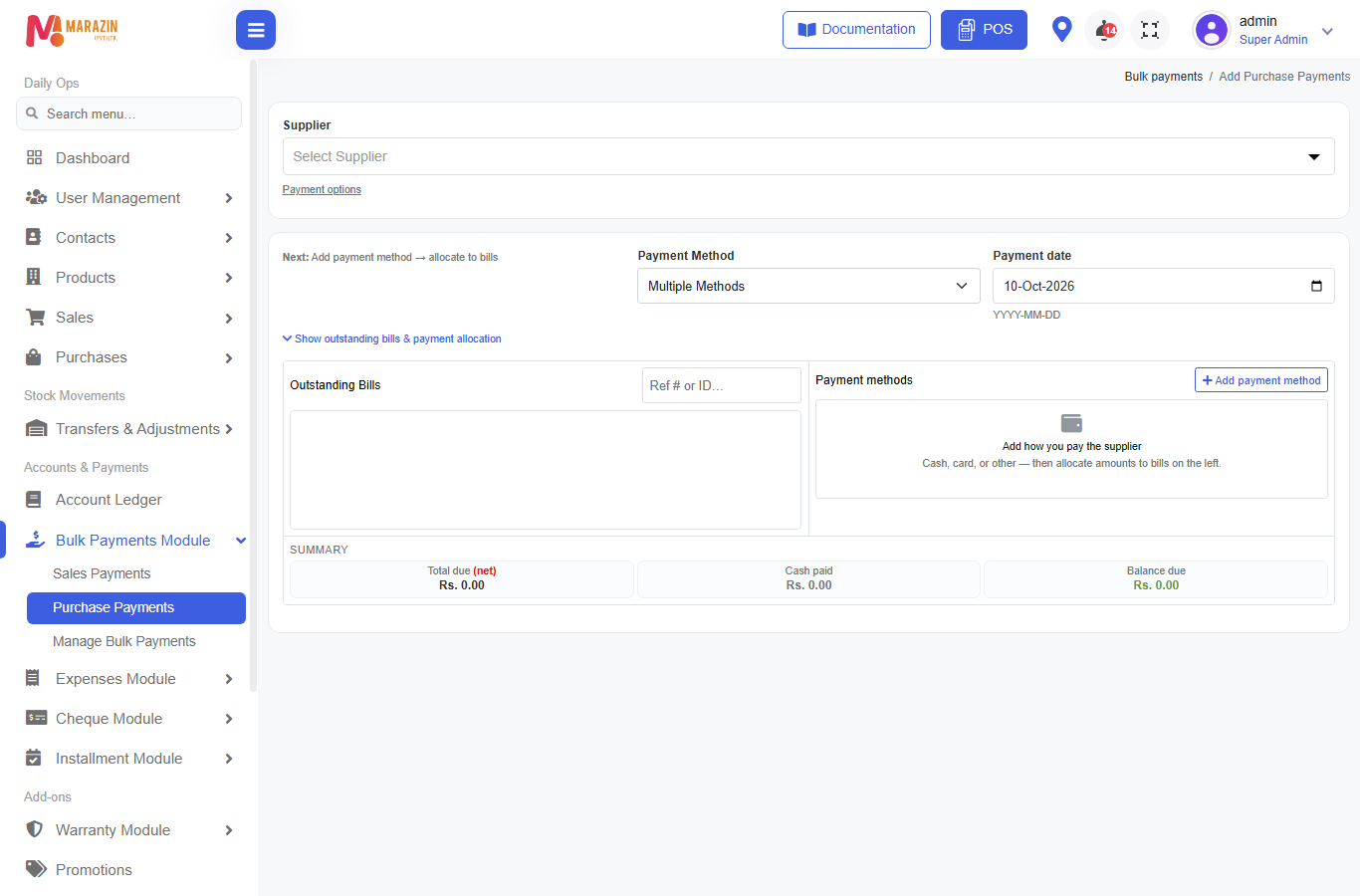The height and width of the screenshot is (896, 1360).
Task: Focus the Ref # or ID field
Action: tap(722, 385)
